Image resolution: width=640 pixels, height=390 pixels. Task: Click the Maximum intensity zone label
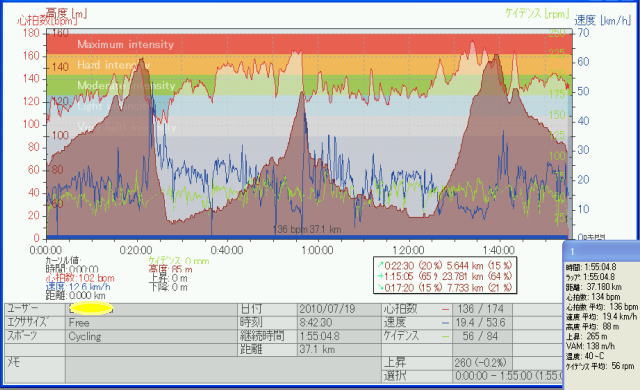[x=125, y=44]
